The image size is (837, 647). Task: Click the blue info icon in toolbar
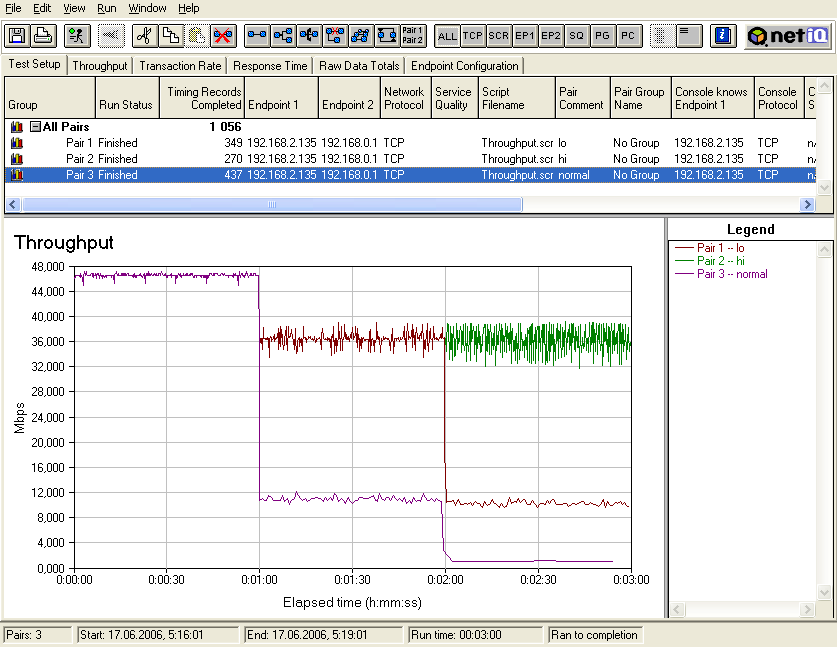click(x=722, y=36)
